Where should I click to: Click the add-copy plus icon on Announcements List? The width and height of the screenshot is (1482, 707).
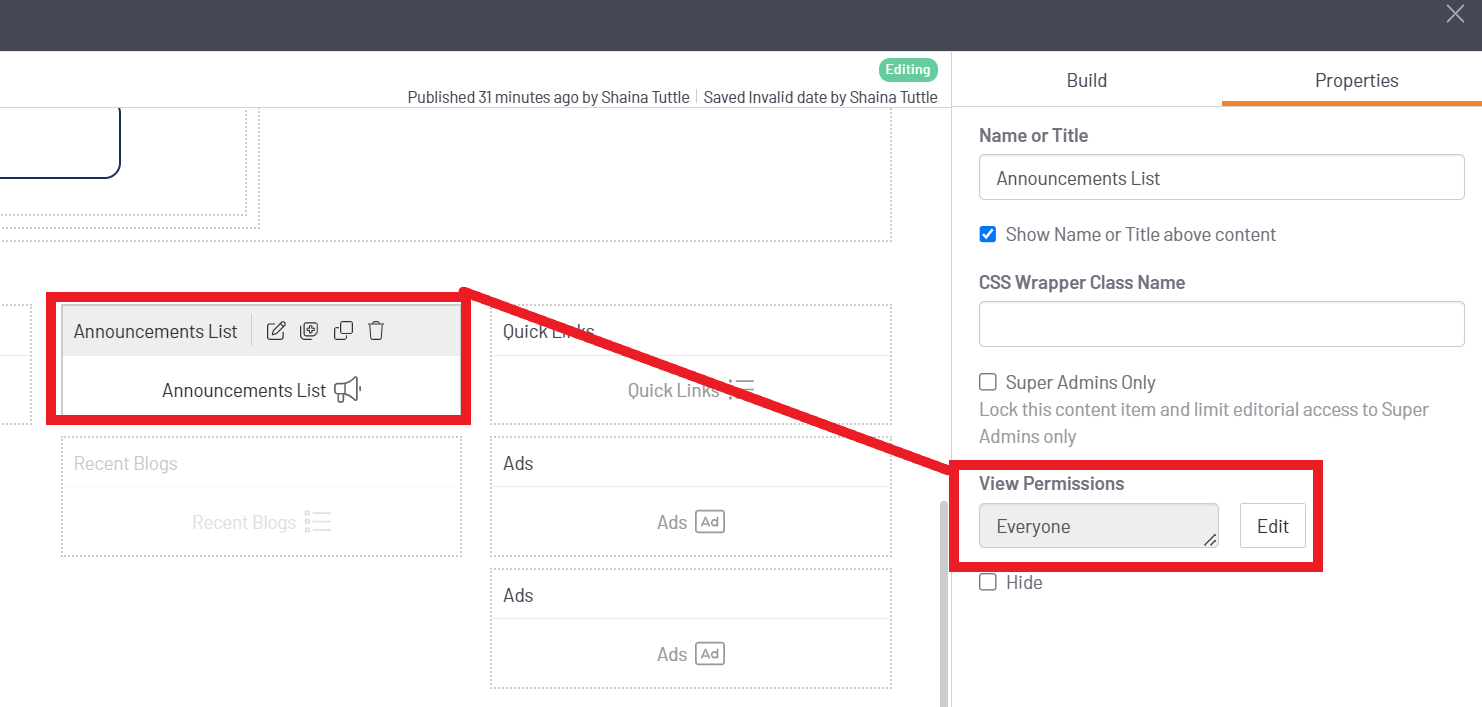point(309,331)
